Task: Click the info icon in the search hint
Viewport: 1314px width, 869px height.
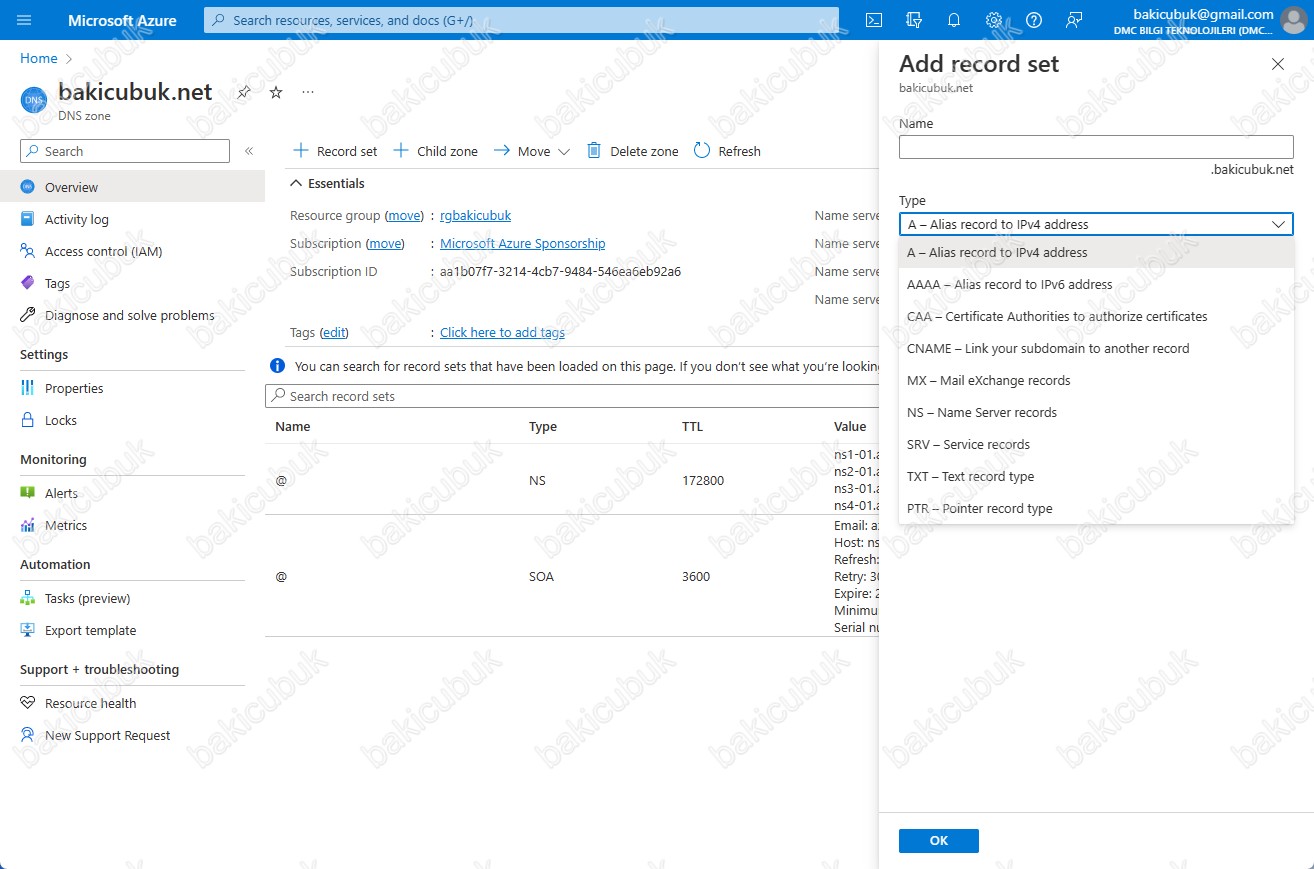Action: point(277,366)
